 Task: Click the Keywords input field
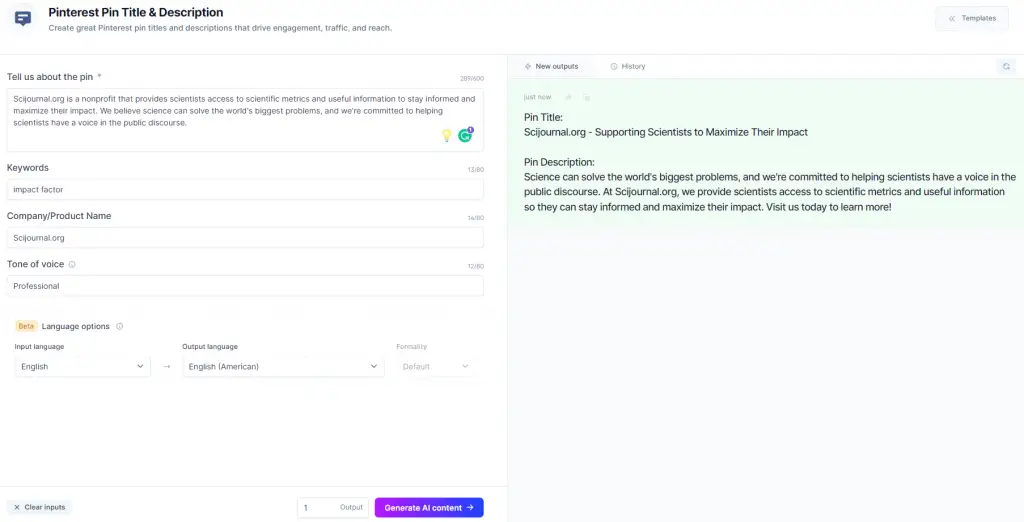[x=245, y=189]
